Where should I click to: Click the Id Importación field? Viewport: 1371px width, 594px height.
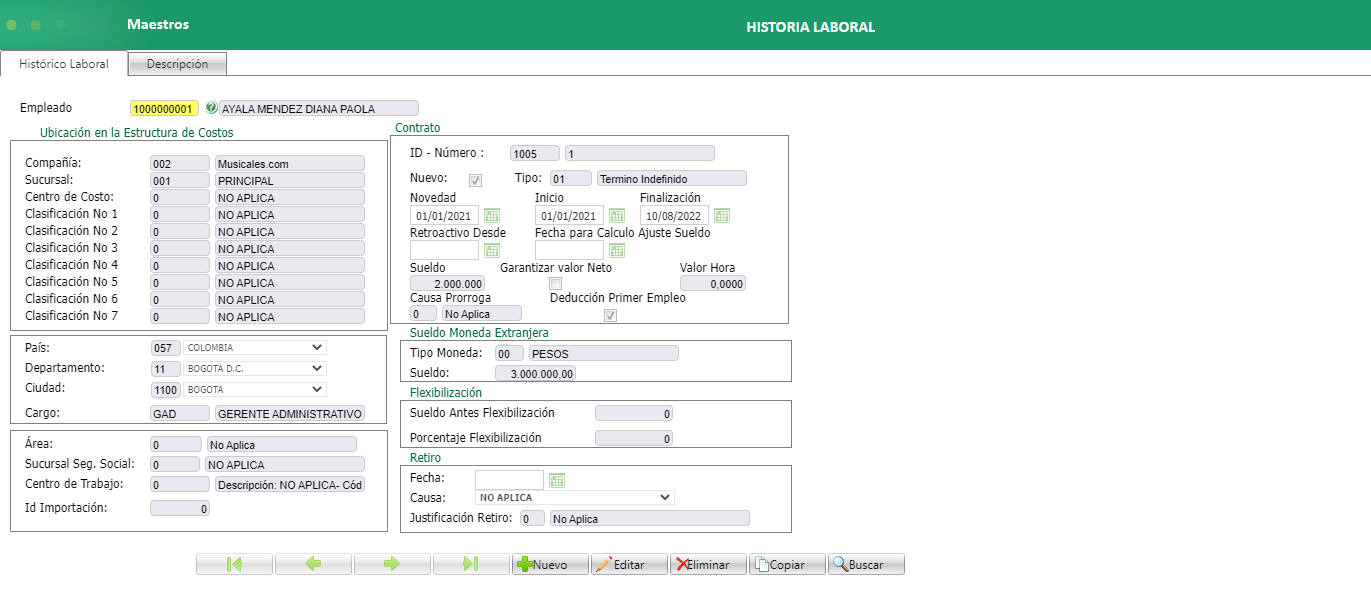tap(180, 508)
